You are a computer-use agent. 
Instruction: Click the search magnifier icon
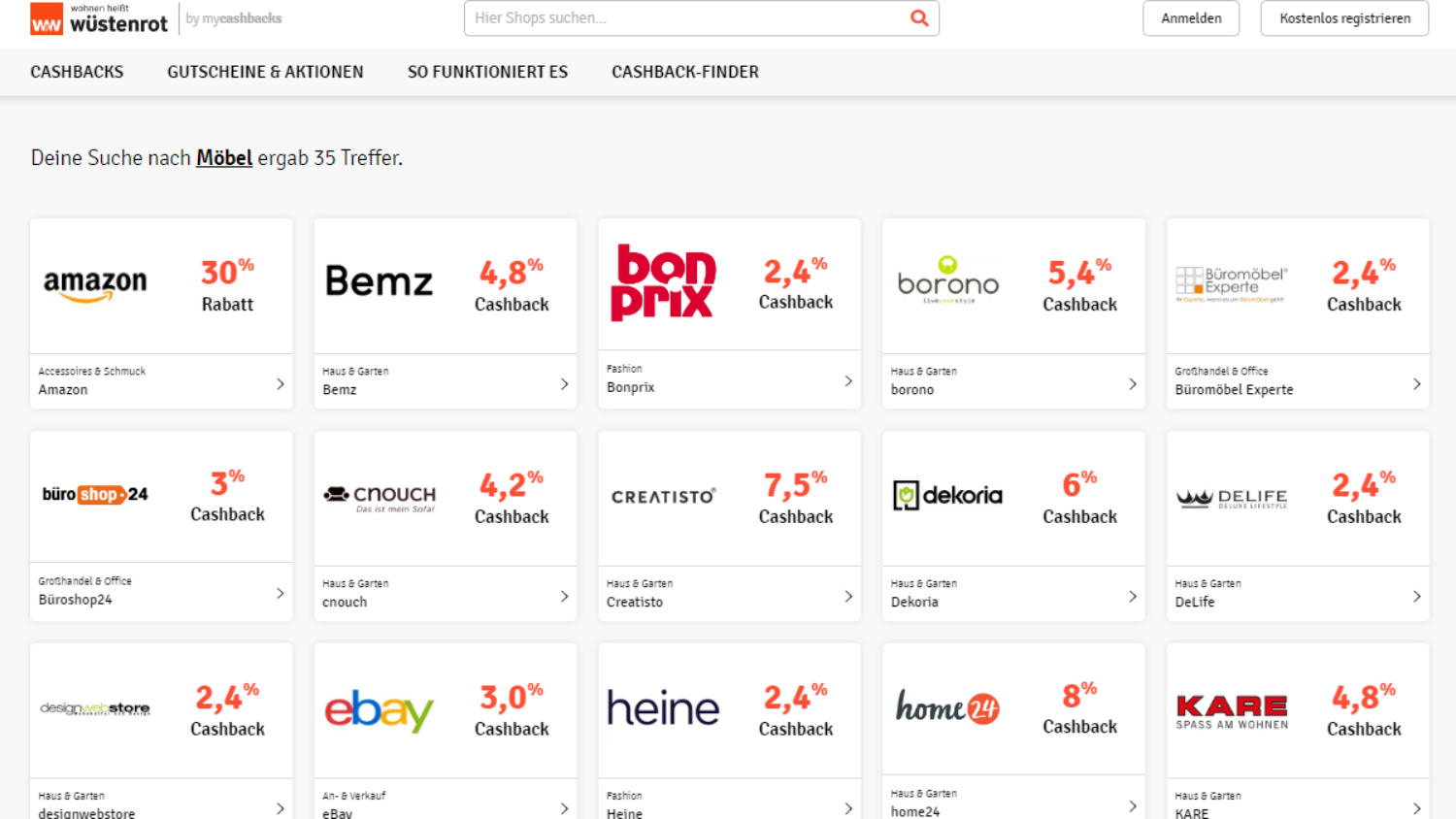(x=919, y=17)
